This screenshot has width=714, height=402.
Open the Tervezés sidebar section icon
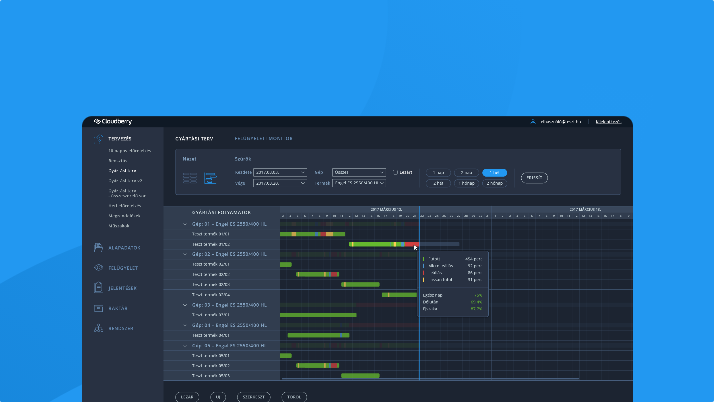[98, 139]
